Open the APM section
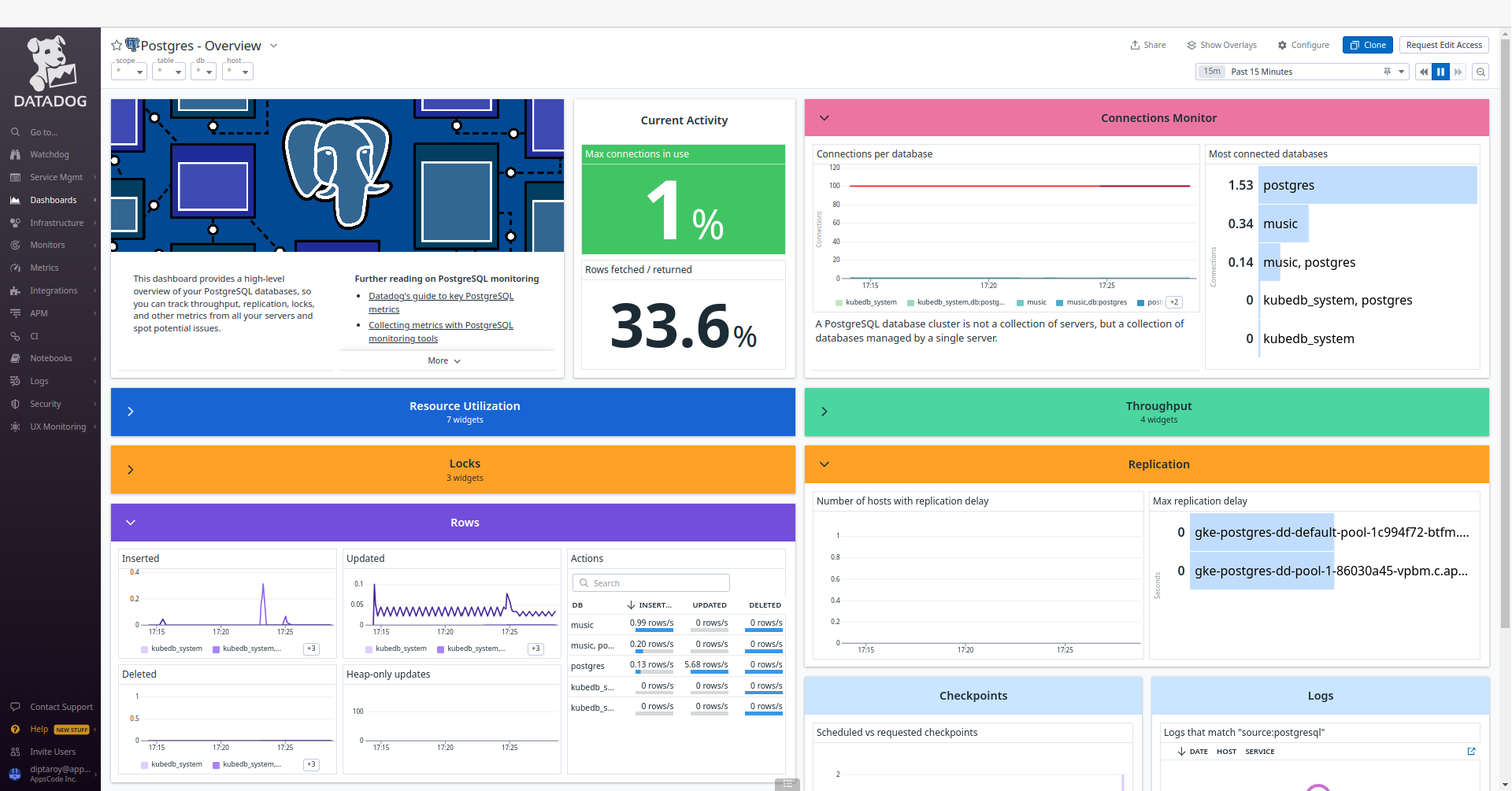Image resolution: width=1512 pixels, height=791 pixels. pyautogui.click(x=38, y=312)
